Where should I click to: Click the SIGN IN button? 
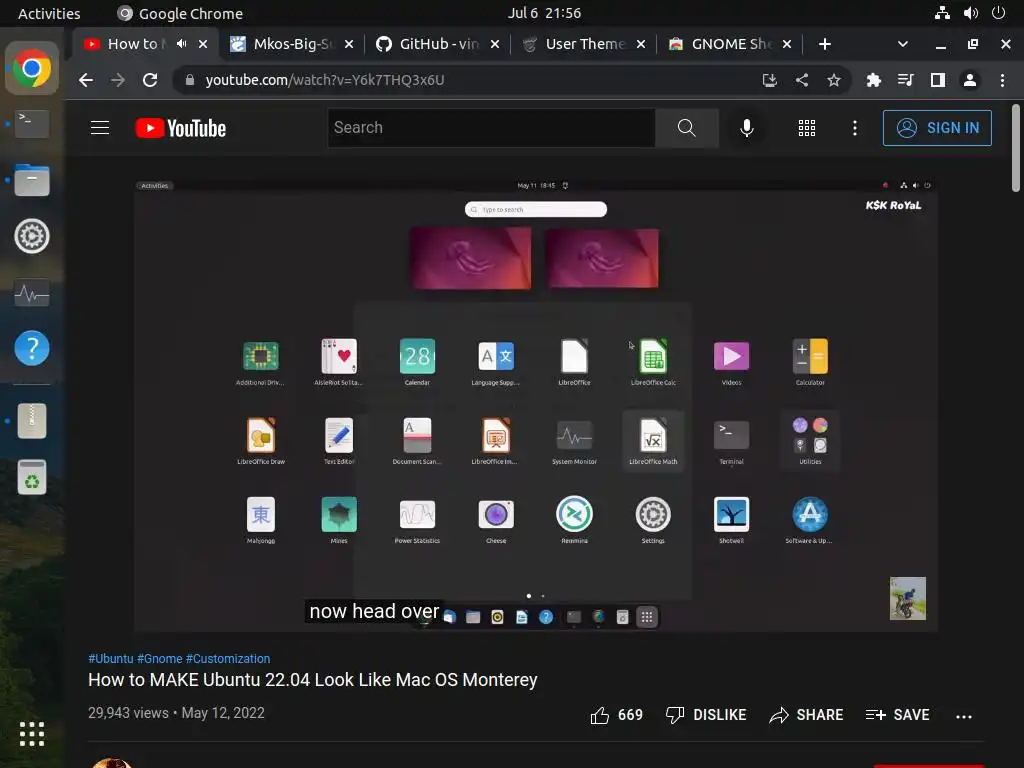click(x=936, y=127)
